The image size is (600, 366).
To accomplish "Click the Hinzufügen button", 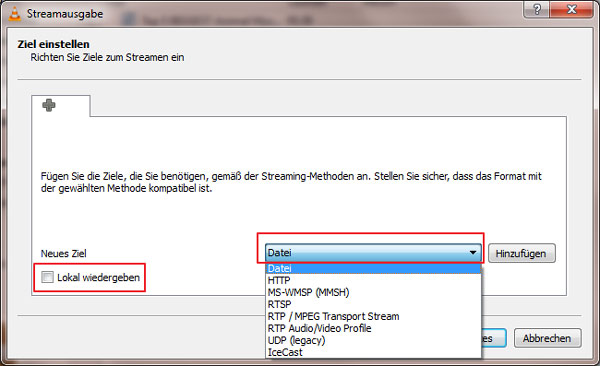I will click(x=522, y=253).
